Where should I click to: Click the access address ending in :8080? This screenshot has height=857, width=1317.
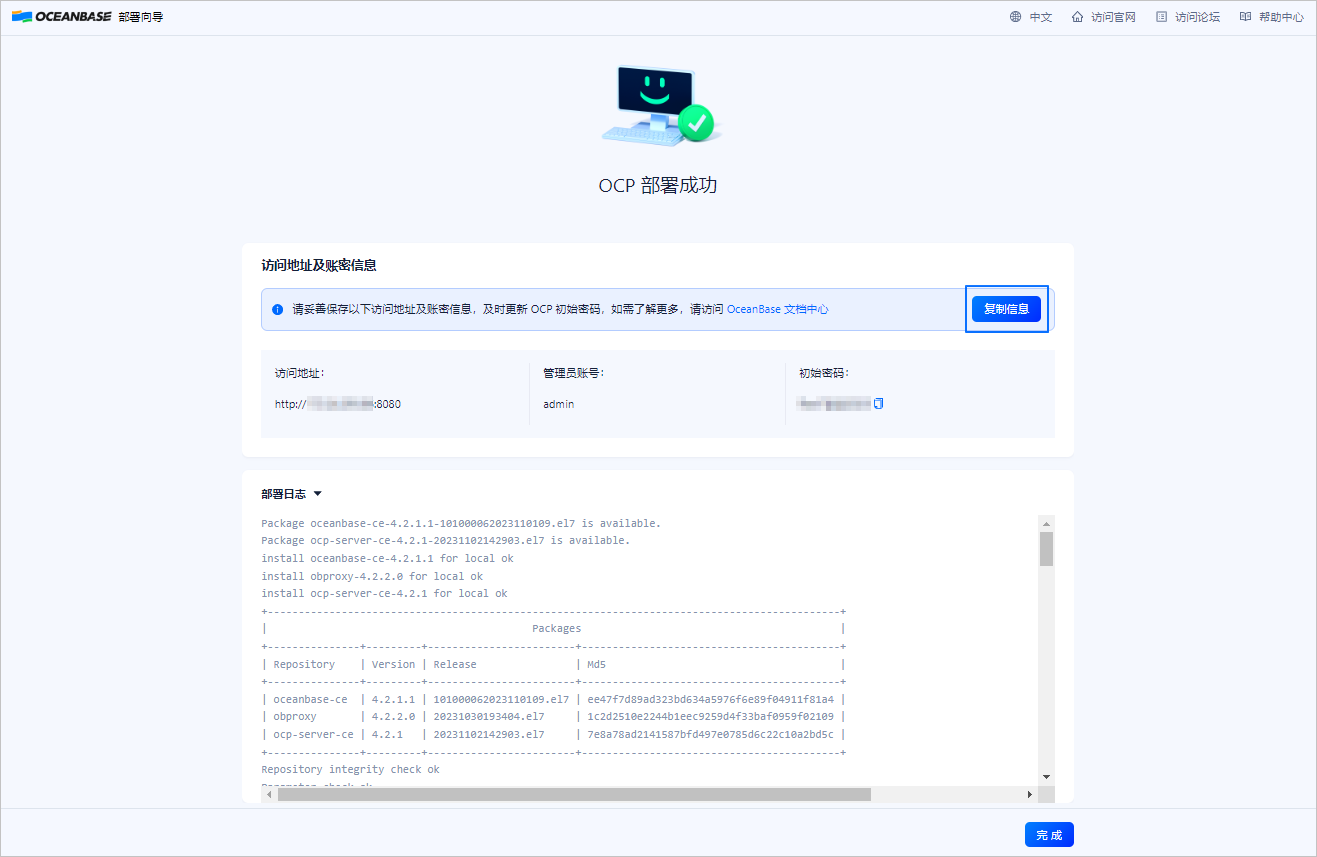(x=338, y=404)
